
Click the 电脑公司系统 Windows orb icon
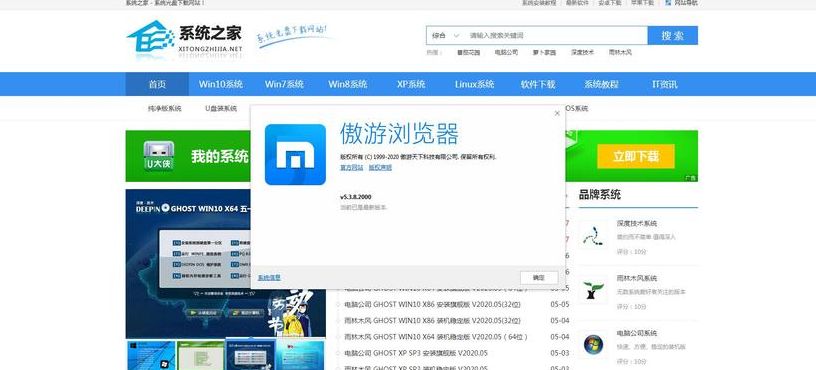click(x=593, y=345)
